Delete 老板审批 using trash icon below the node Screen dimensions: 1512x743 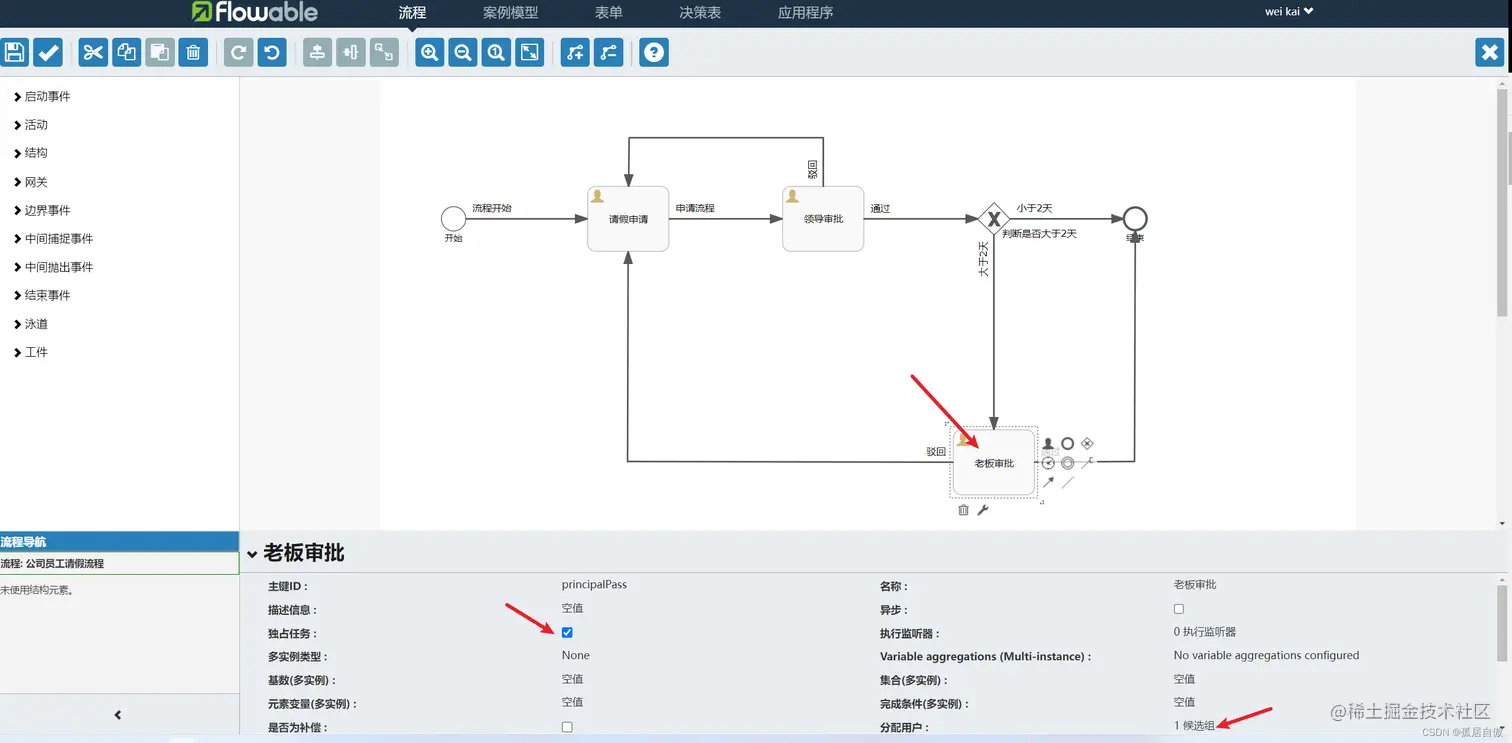[x=963, y=510]
